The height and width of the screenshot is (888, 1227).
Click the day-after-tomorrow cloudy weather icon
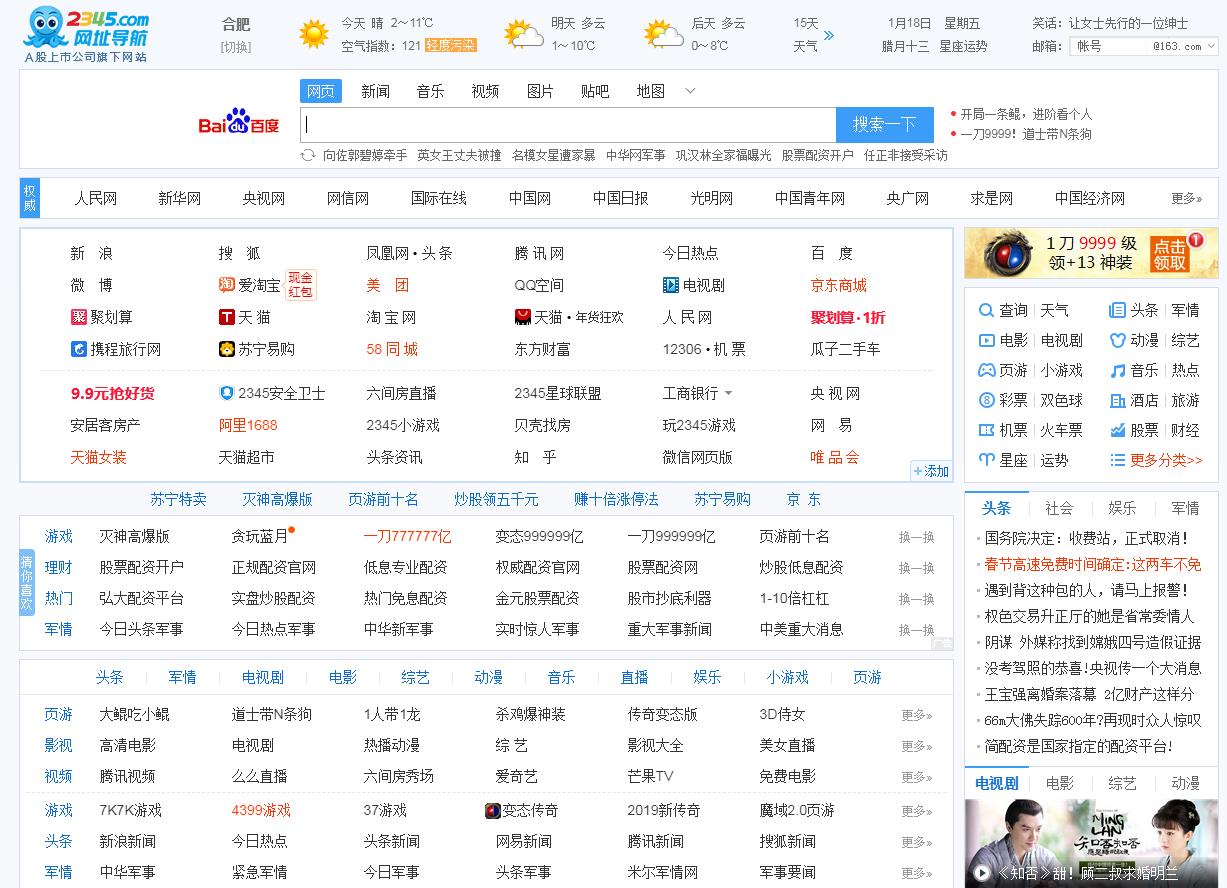pos(664,34)
